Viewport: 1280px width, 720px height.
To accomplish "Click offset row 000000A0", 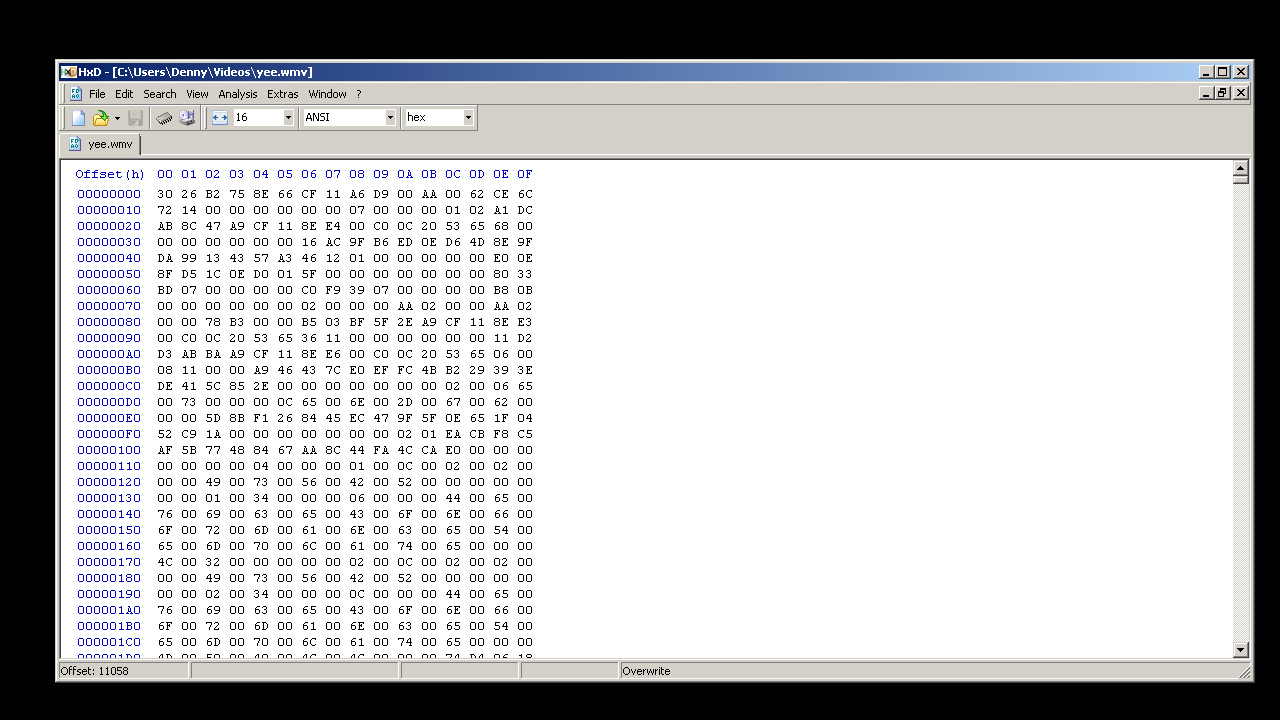I will tap(109, 354).
